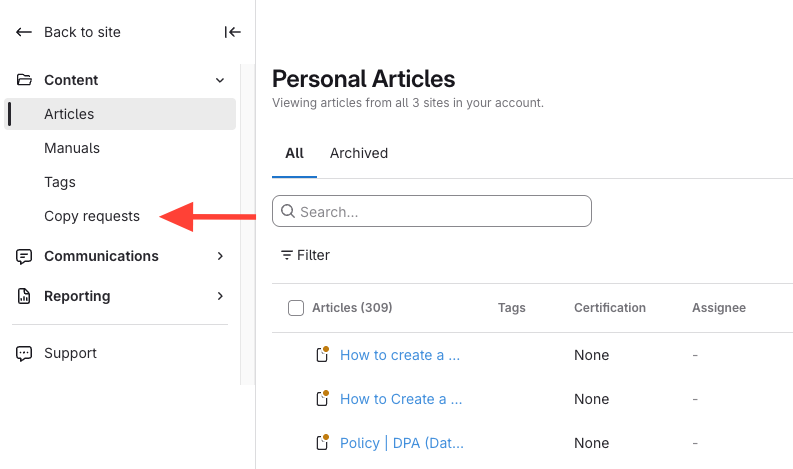The height and width of the screenshot is (469, 793).
Task: Switch to the Archived tab
Action: tap(359, 153)
